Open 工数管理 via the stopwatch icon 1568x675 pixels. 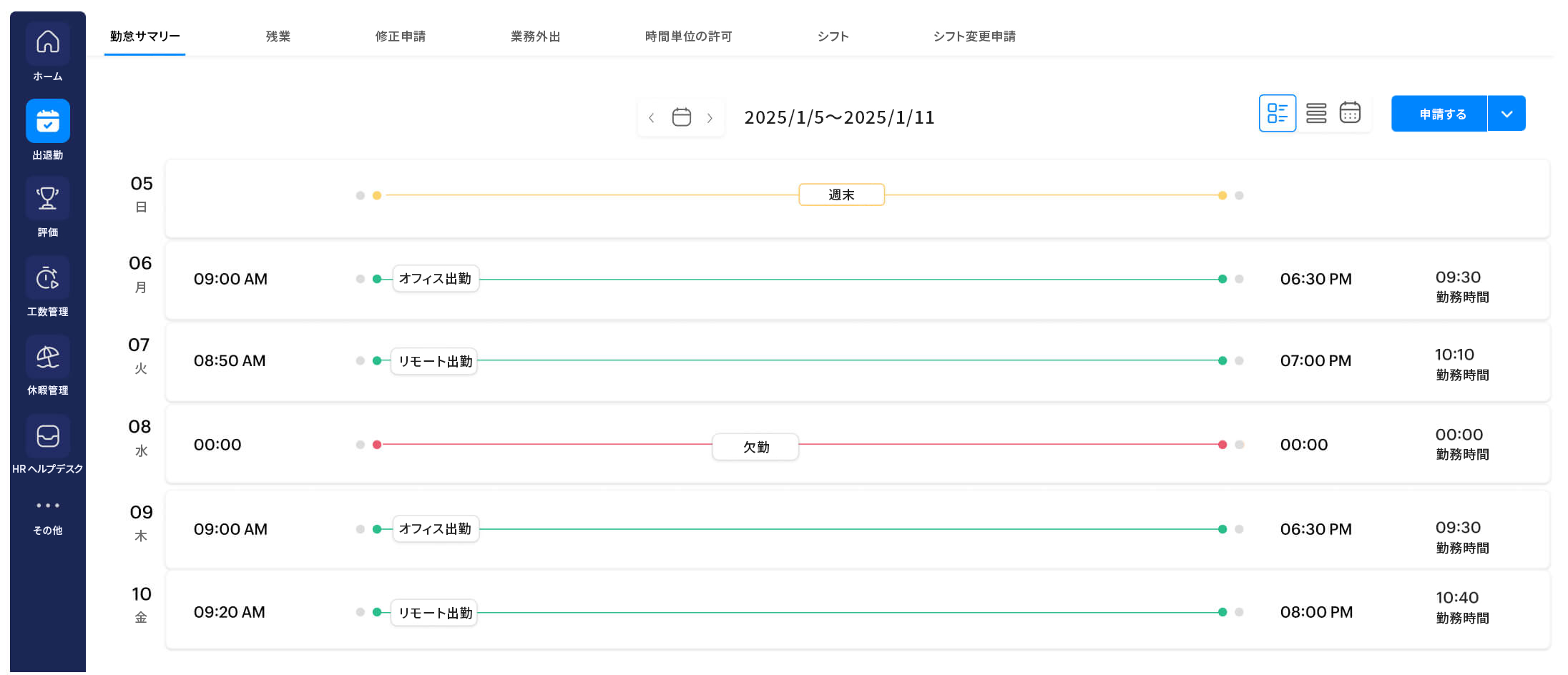(x=47, y=277)
